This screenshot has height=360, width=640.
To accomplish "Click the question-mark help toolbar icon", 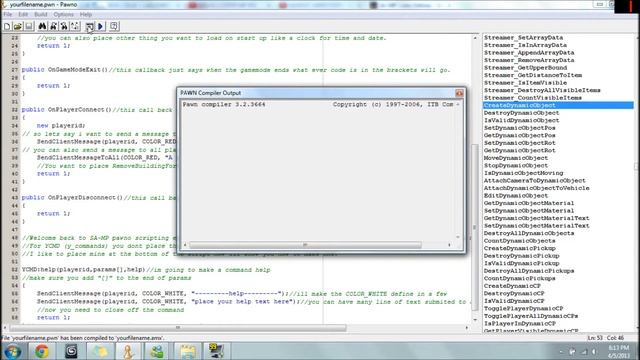I will [114, 27].
